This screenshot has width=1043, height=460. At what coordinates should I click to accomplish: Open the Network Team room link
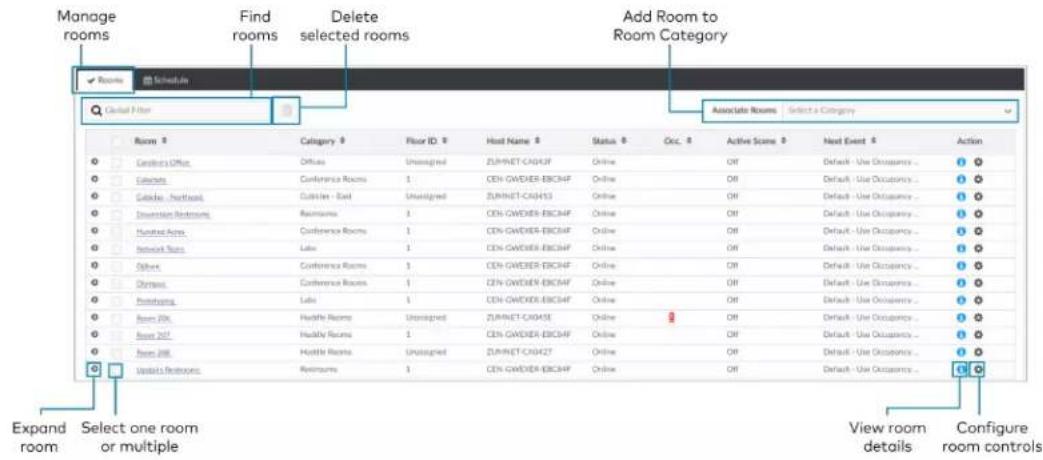160,249
